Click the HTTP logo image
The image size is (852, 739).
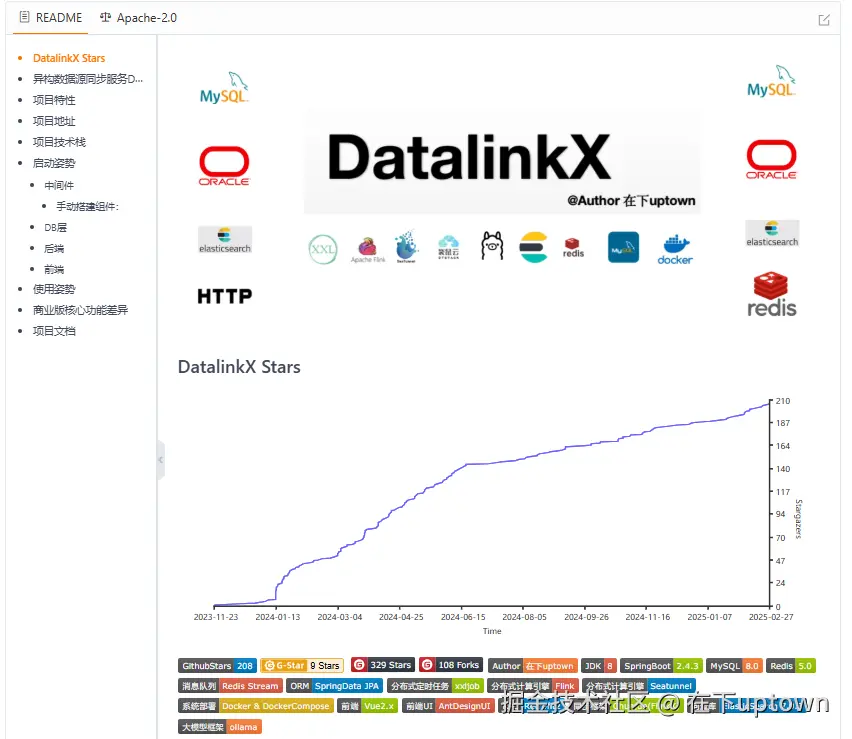(x=224, y=296)
